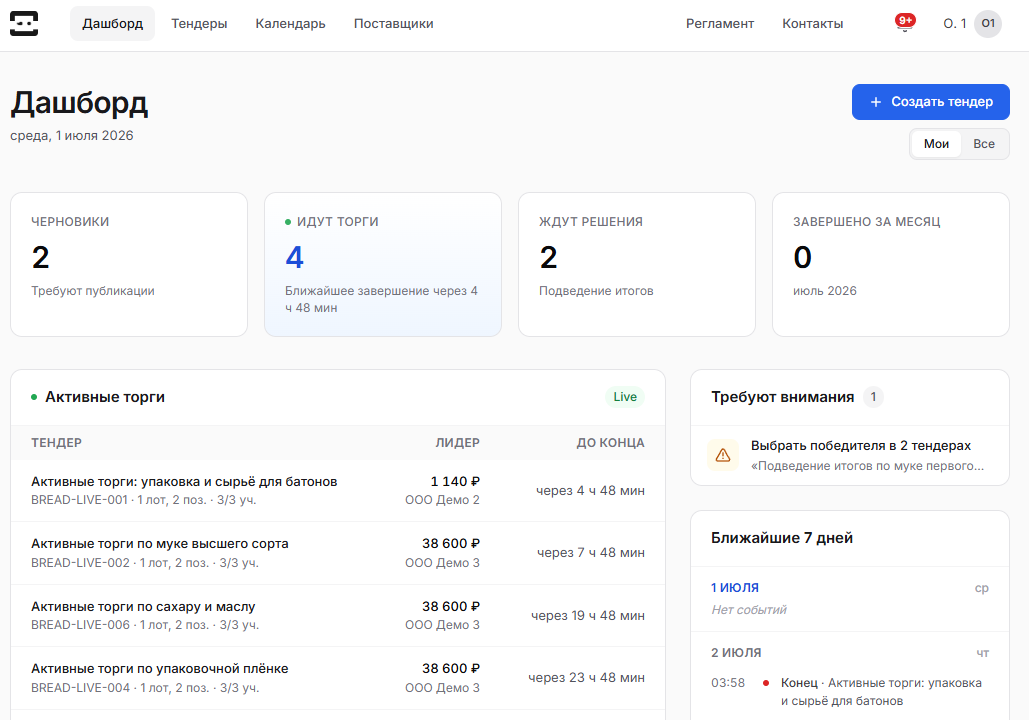Open the notifications bell with 9+ badge
The image size is (1029, 720).
click(905, 23)
